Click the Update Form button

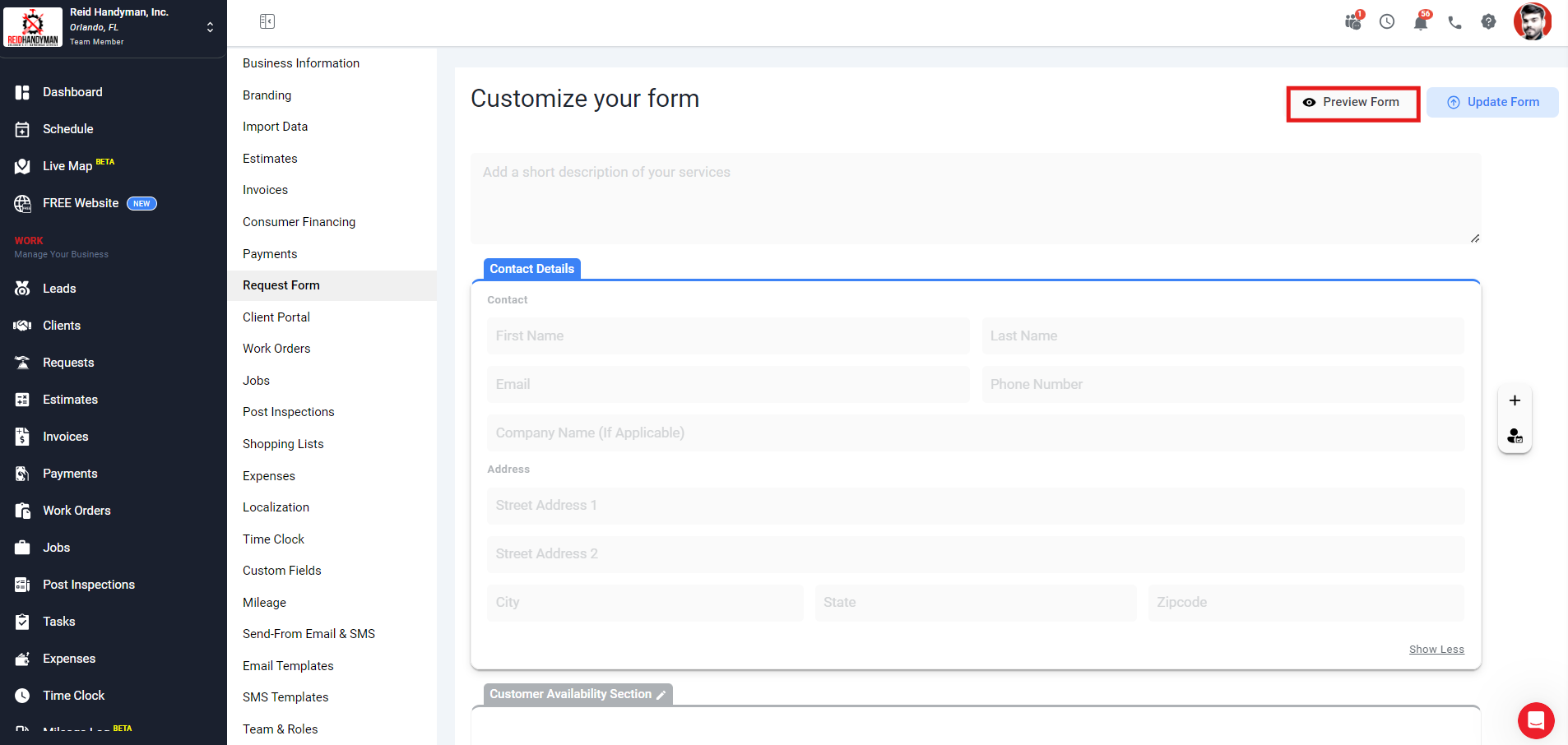click(x=1492, y=103)
